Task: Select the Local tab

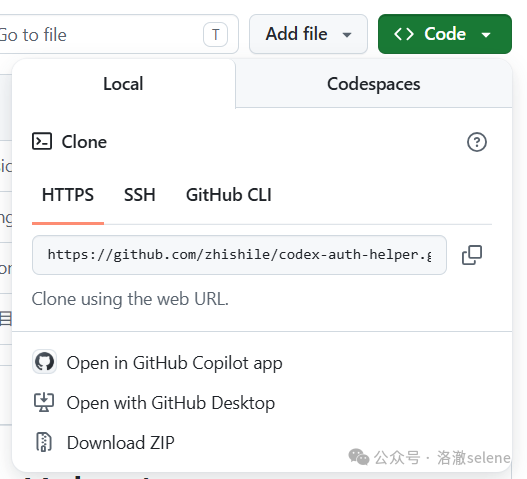Action: pos(123,84)
